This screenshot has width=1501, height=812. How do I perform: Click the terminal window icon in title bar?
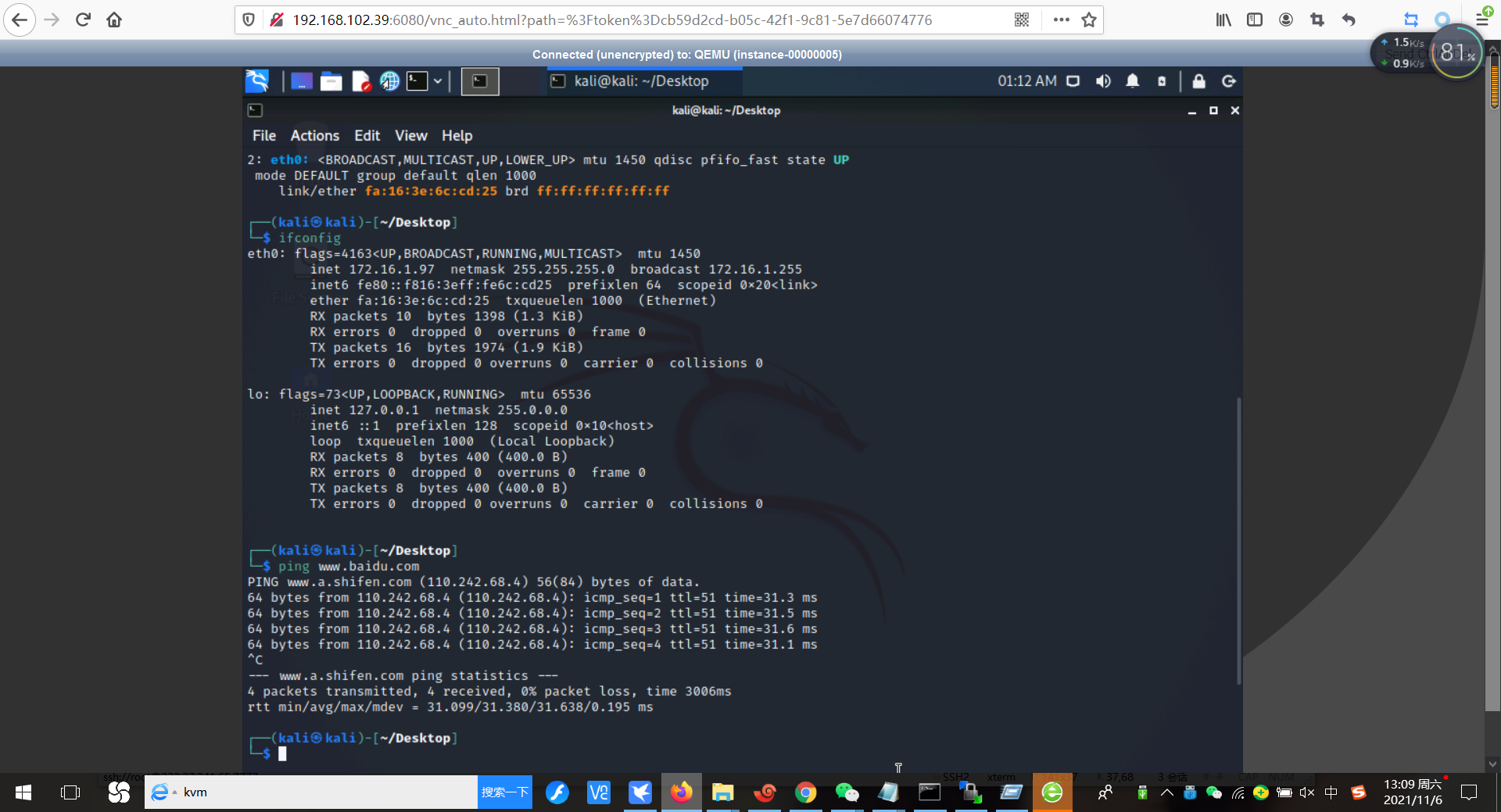[x=255, y=110]
